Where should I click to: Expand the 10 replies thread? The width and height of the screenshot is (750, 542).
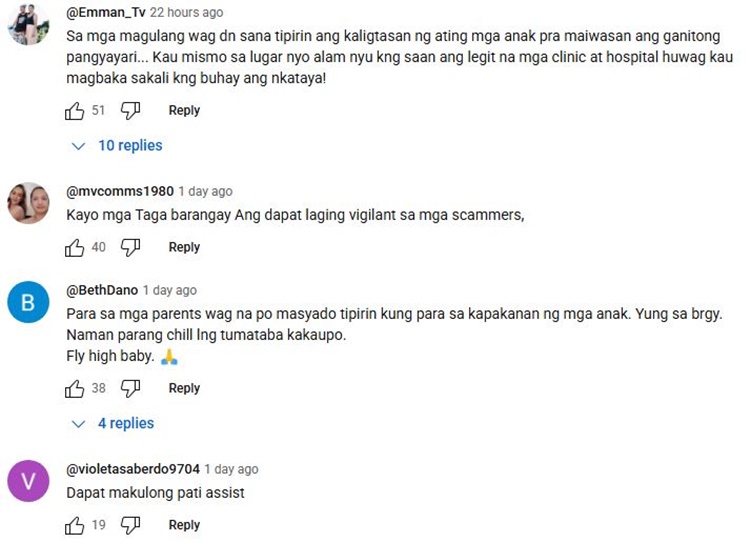117,145
